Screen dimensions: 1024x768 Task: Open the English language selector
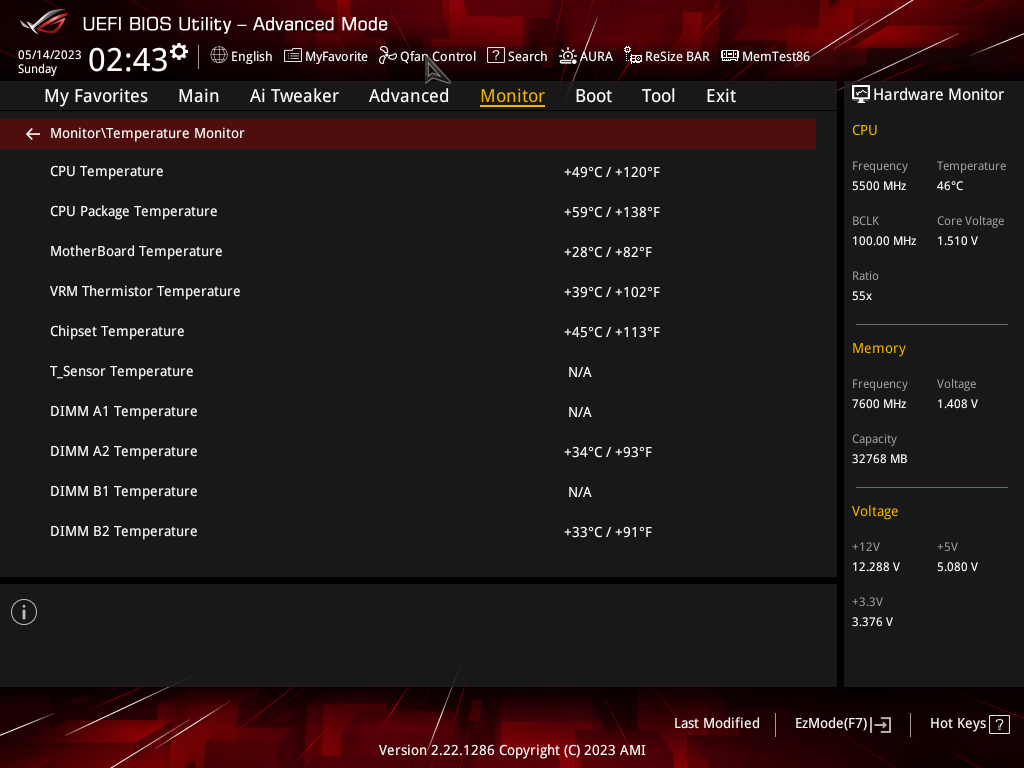pos(241,56)
